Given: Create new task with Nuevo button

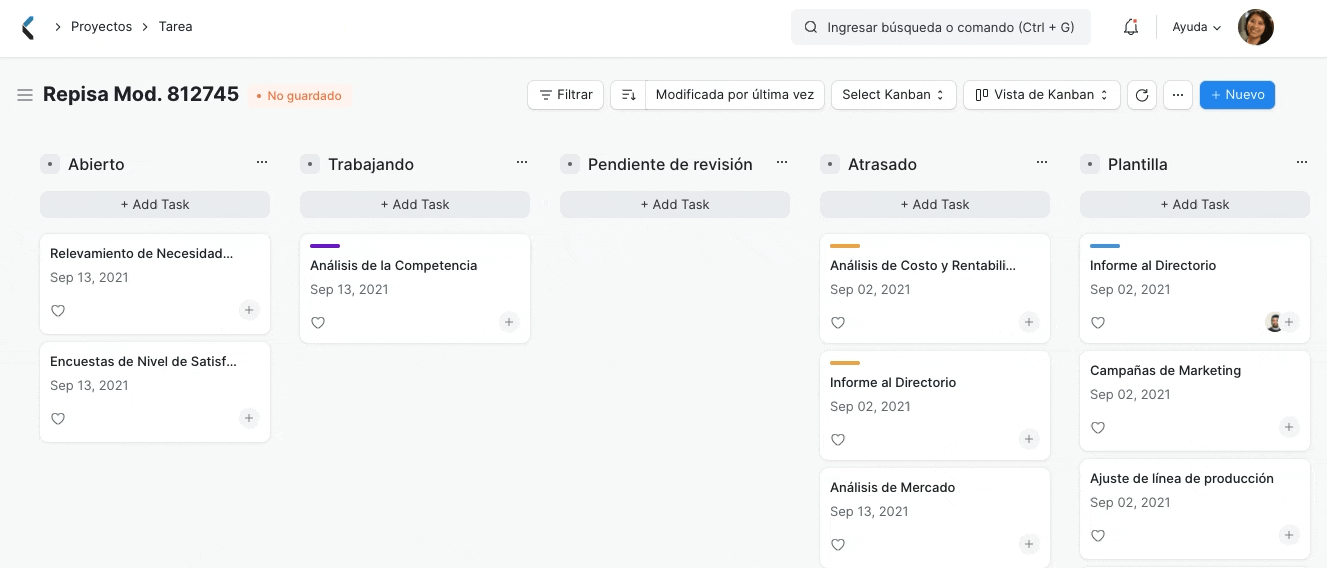Looking at the screenshot, I should [x=1237, y=95].
